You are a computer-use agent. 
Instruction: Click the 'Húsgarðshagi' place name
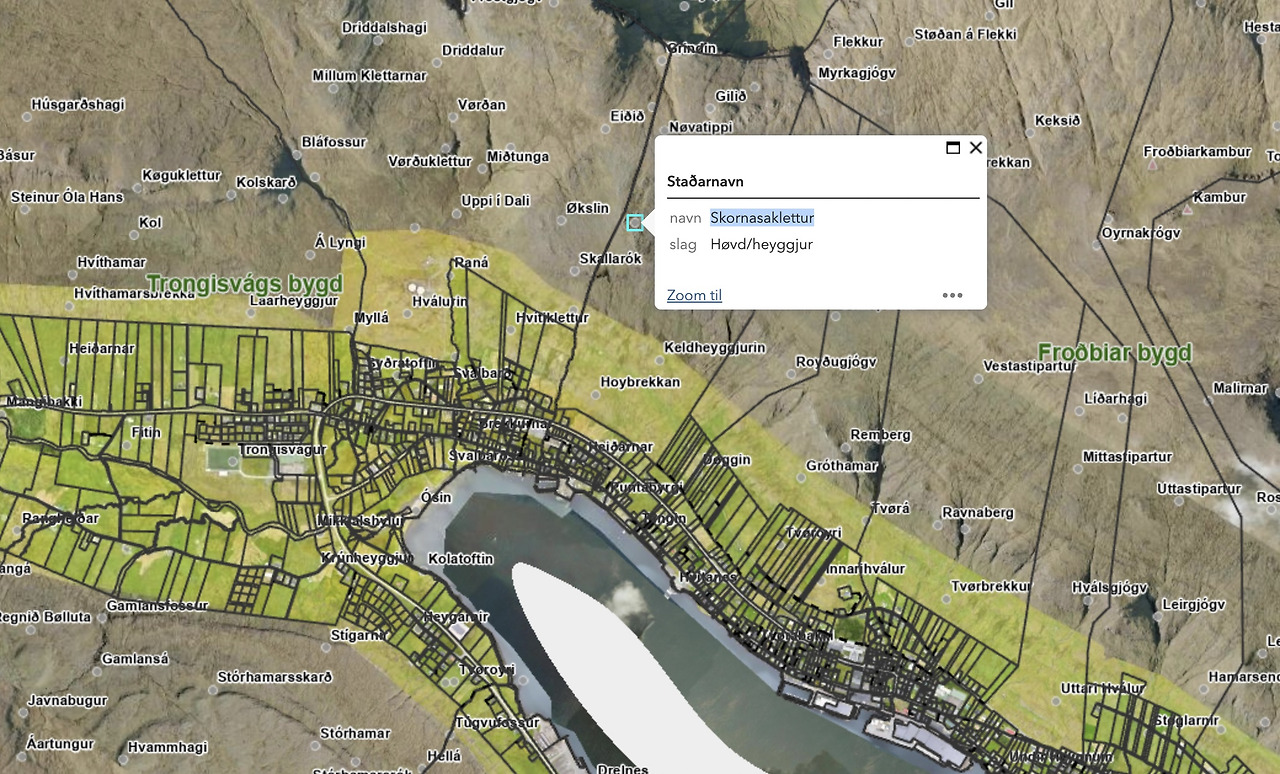[x=78, y=103]
